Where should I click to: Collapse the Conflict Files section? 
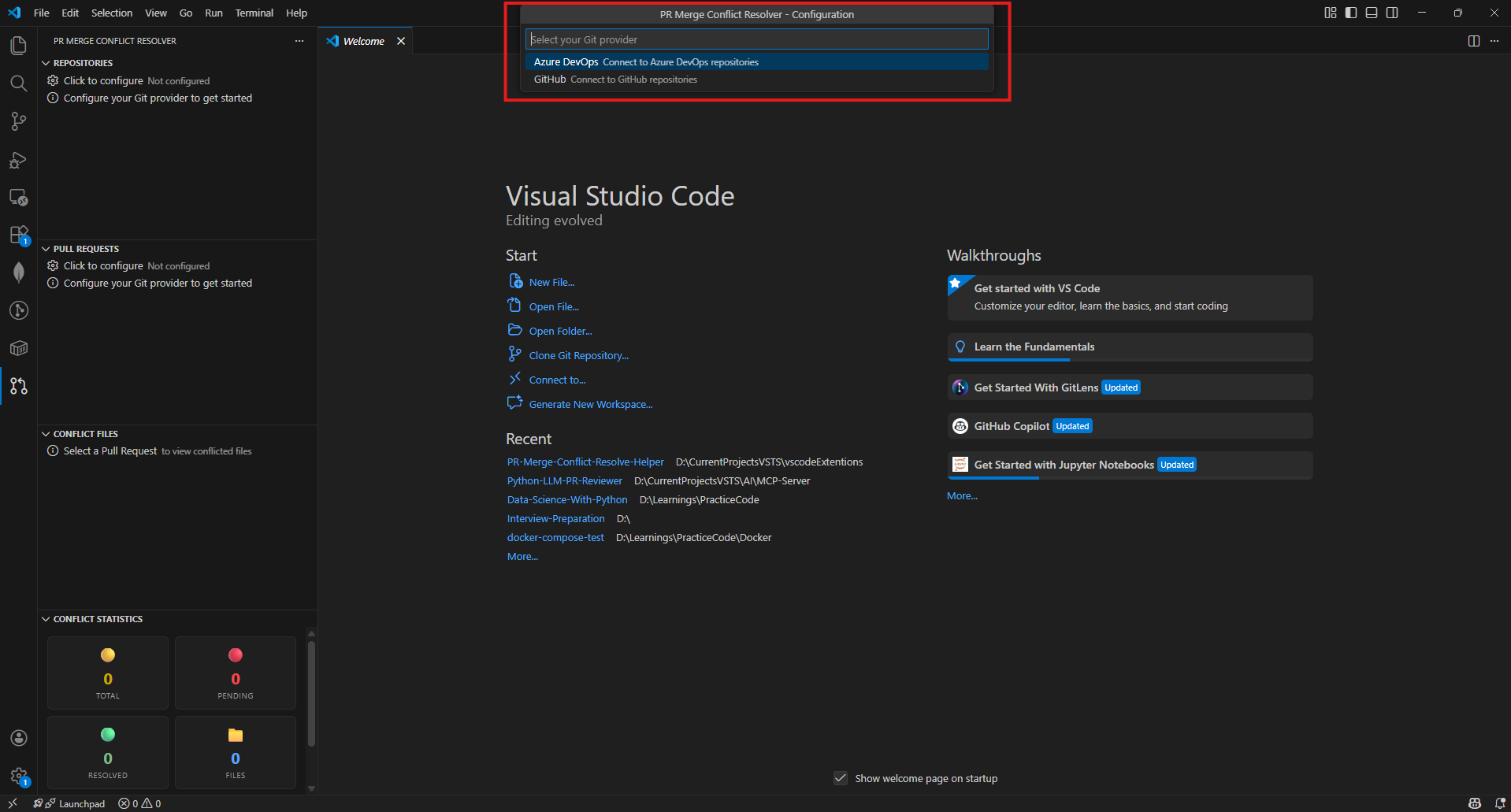[x=46, y=434]
